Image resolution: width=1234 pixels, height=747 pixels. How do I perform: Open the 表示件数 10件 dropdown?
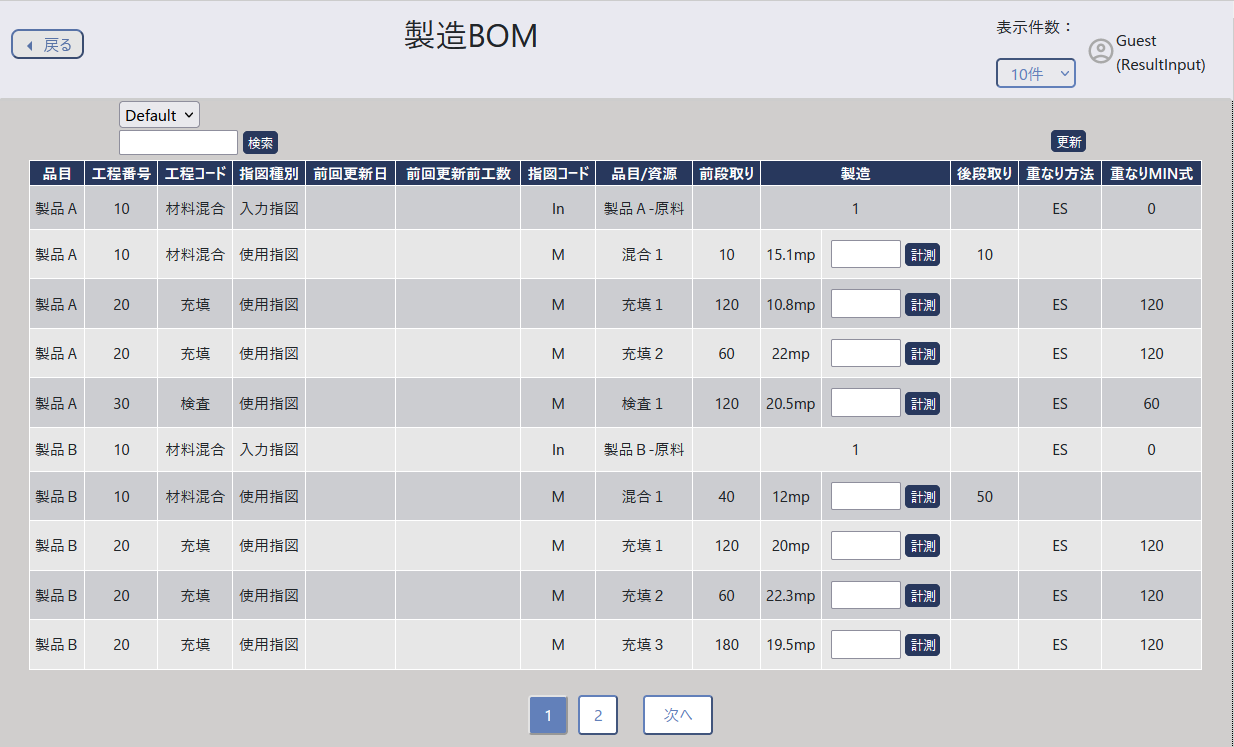1035,73
